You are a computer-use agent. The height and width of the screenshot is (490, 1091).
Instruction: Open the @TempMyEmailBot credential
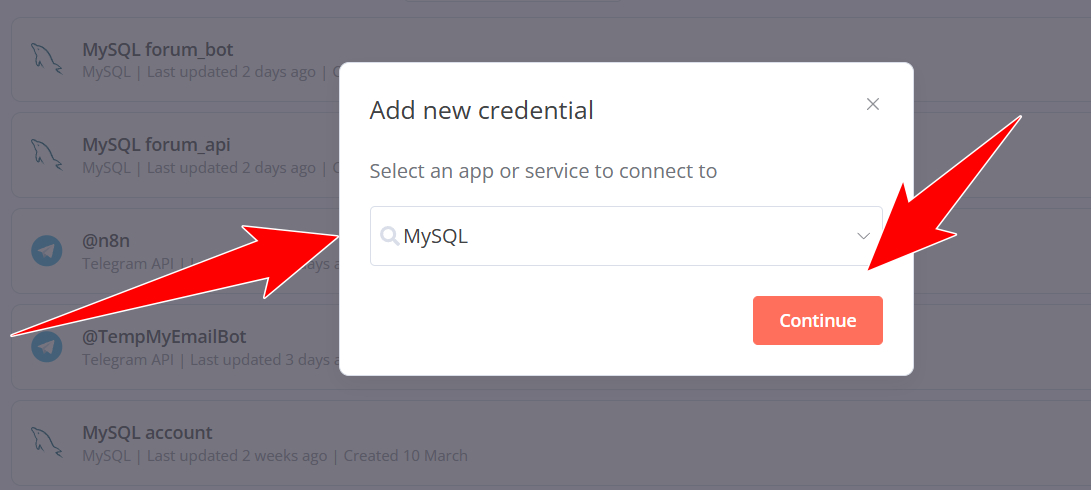tap(164, 337)
